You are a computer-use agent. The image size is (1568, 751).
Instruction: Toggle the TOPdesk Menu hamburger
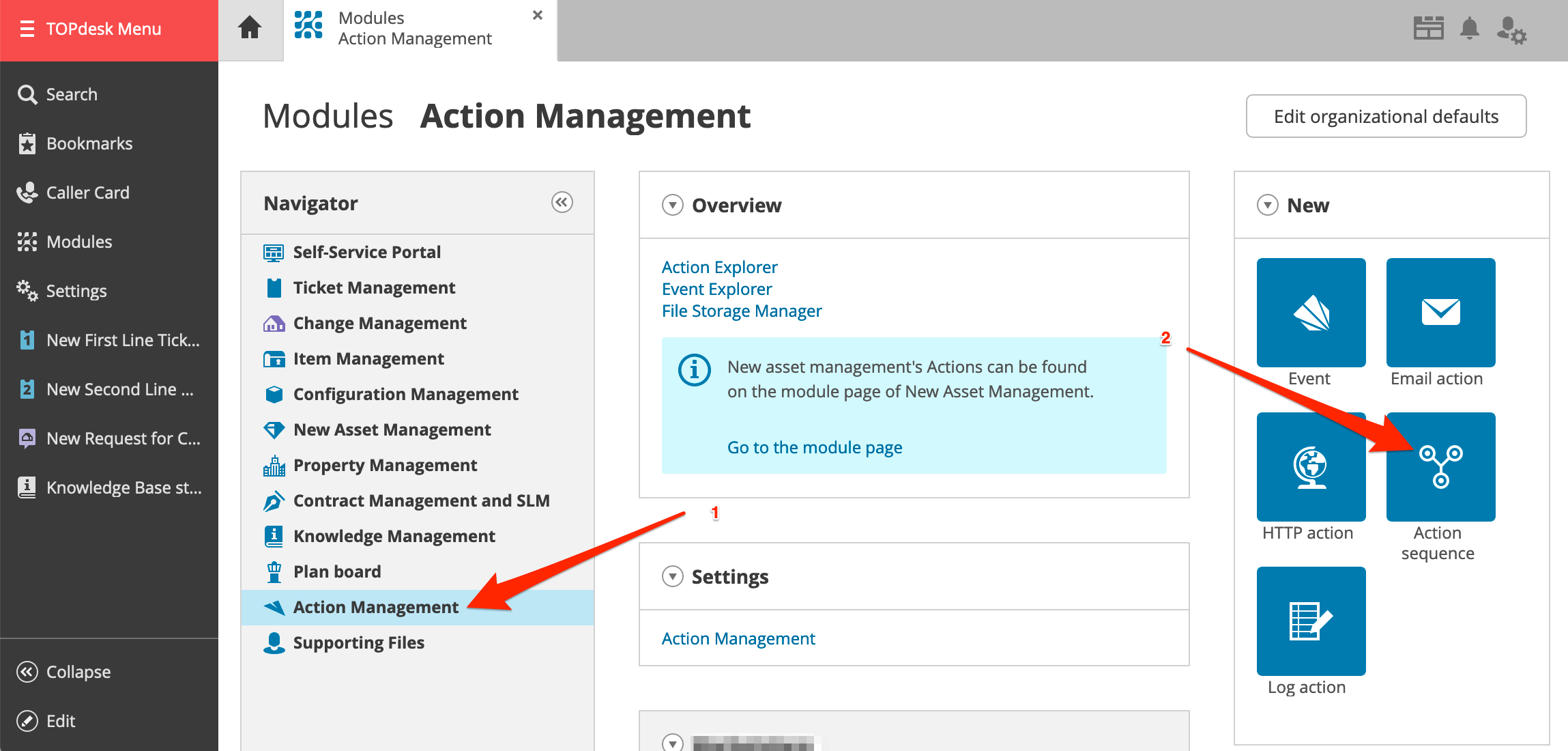click(27, 29)
